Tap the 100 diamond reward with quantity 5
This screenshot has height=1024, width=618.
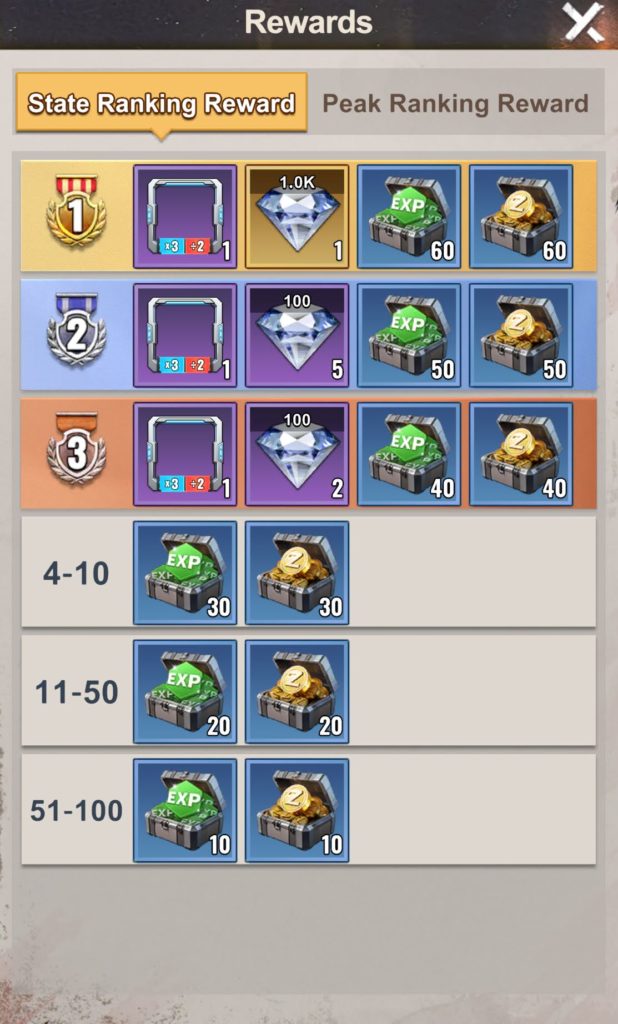coord(297,335)
